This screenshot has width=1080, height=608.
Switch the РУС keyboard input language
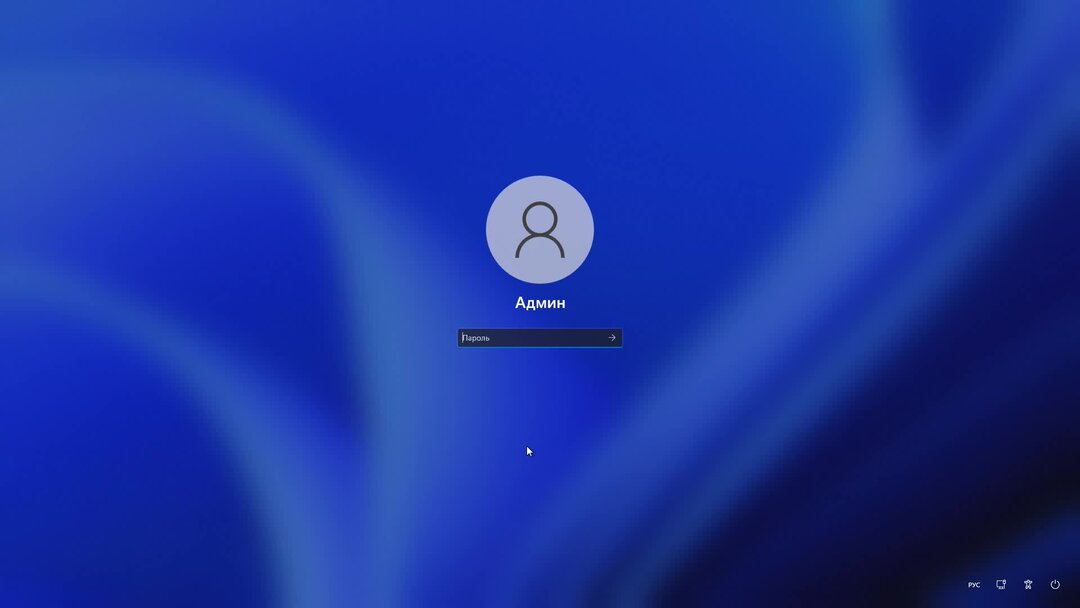point(974,585)
